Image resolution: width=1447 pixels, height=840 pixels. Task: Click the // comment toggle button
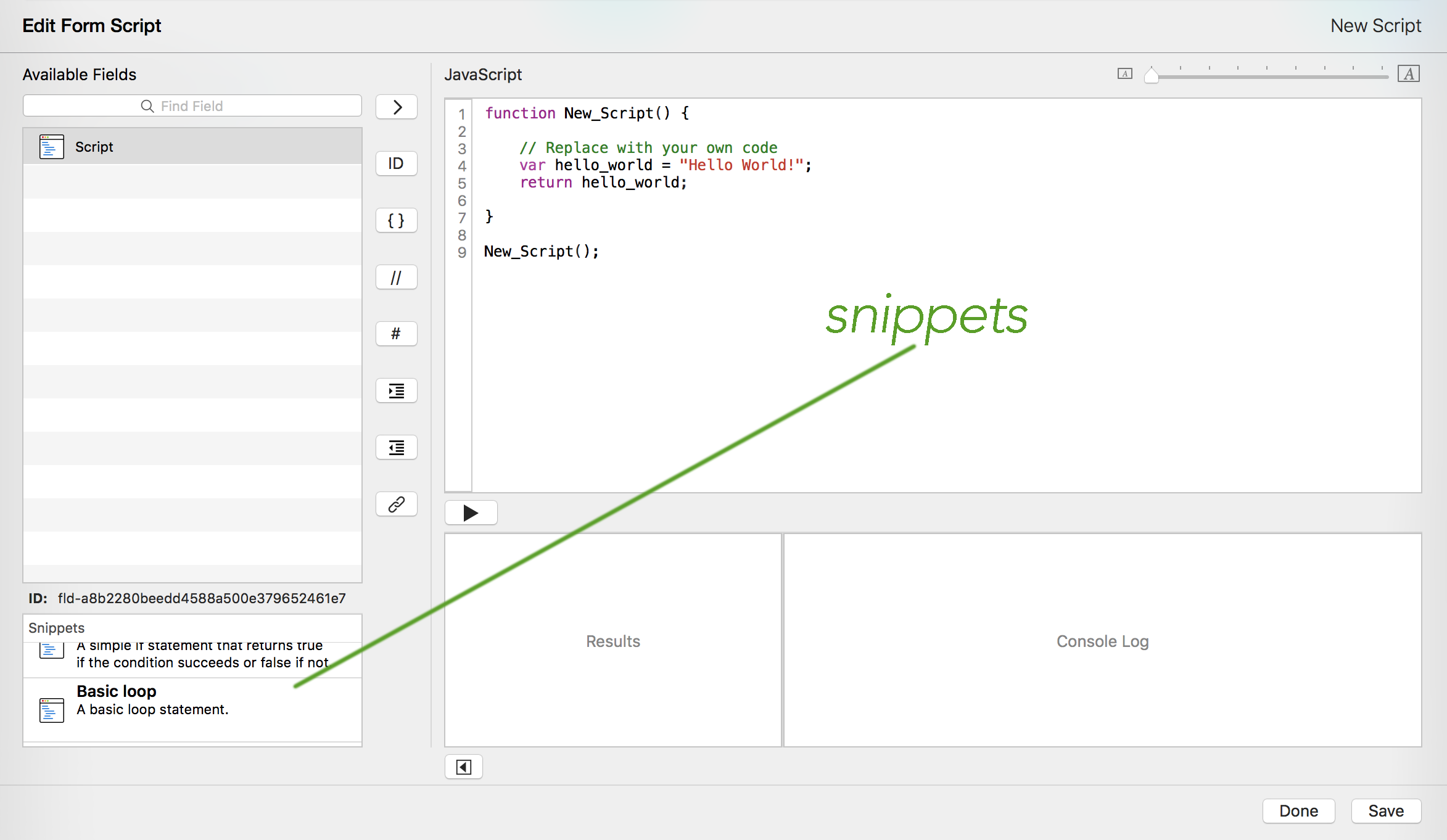point(397,277)
